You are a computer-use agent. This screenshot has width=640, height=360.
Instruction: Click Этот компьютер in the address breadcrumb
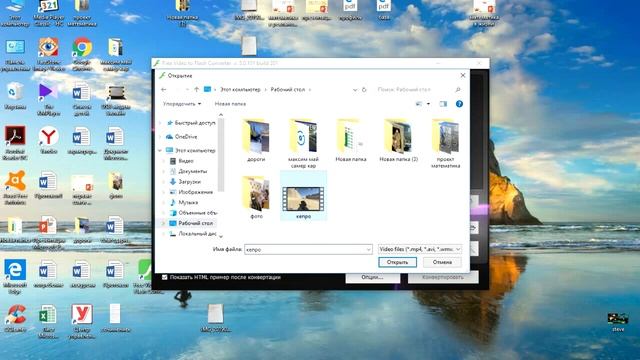[x=240, y=89]
